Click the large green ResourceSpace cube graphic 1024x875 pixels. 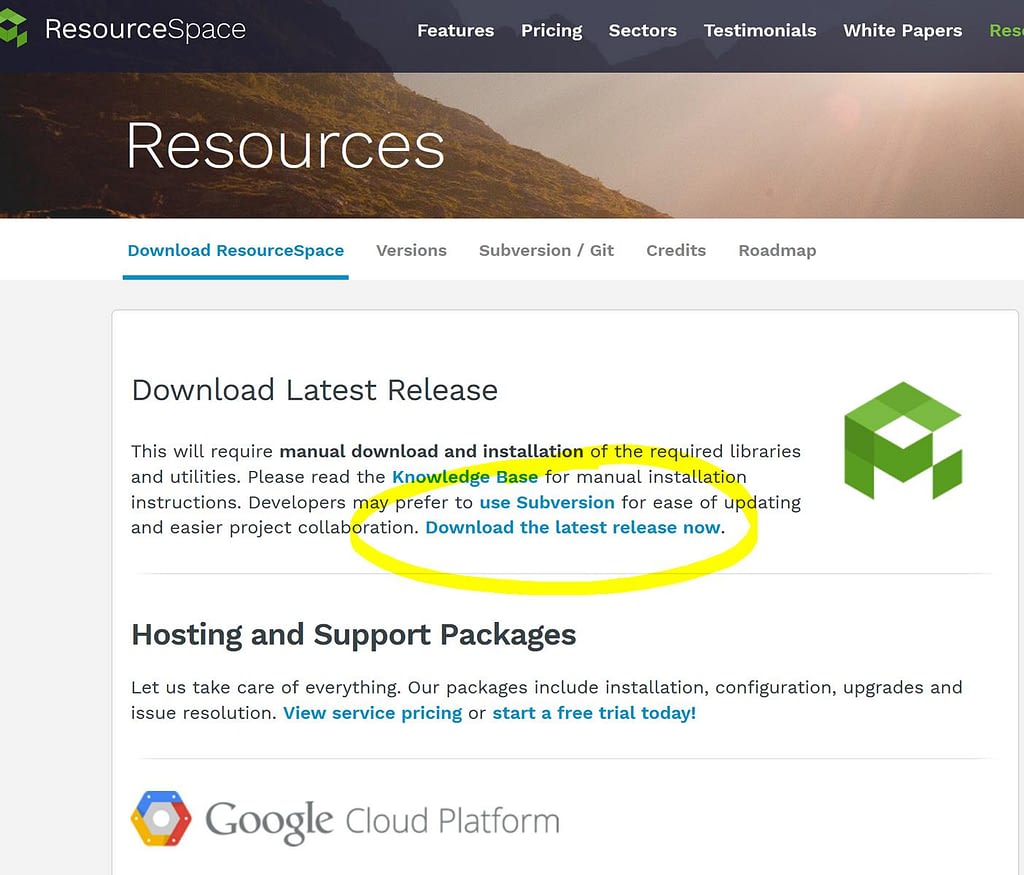(x=903, y=441)
